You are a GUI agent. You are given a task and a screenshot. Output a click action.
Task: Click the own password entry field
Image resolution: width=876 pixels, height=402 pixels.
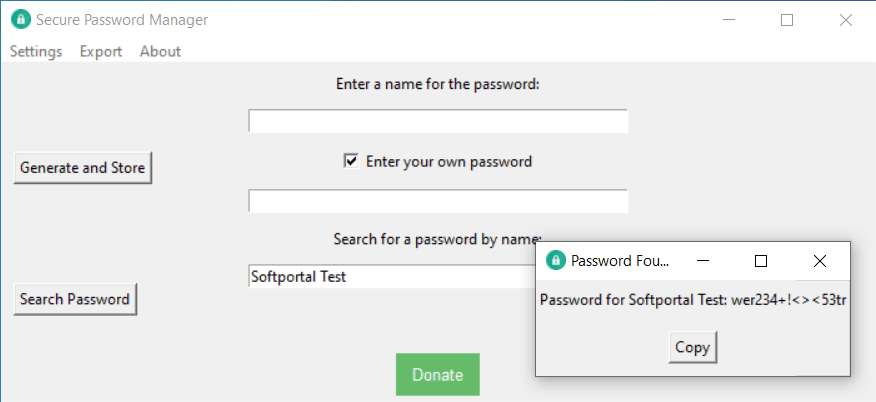[x=438, y=201]
